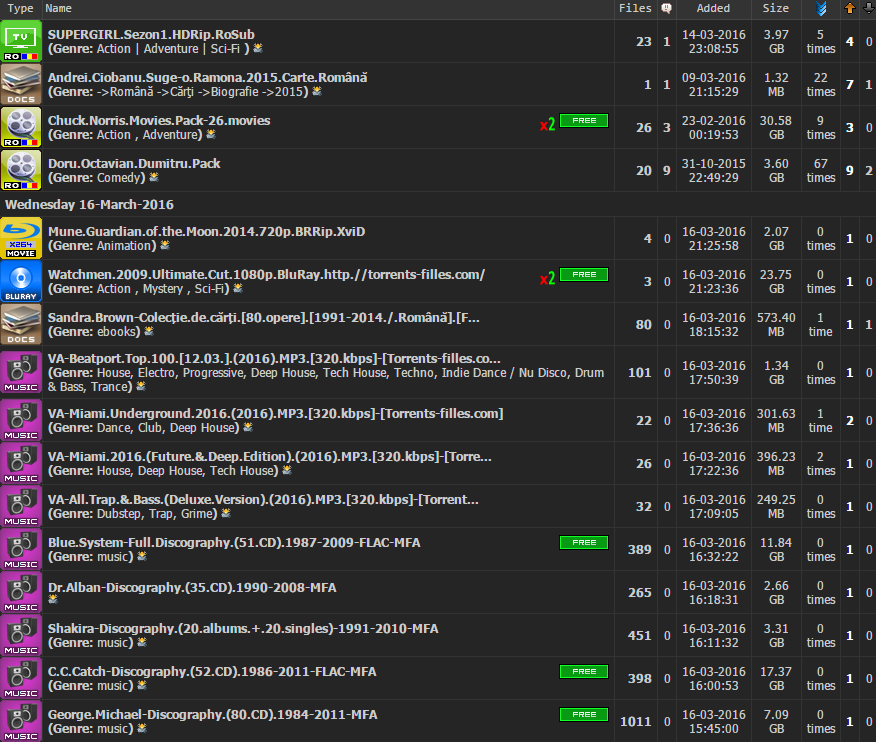Viewport: 876px width, 742px height.
Task: Click the movie reel icon for Chuck.Norris pack
Action: click(x=21, y=127)
